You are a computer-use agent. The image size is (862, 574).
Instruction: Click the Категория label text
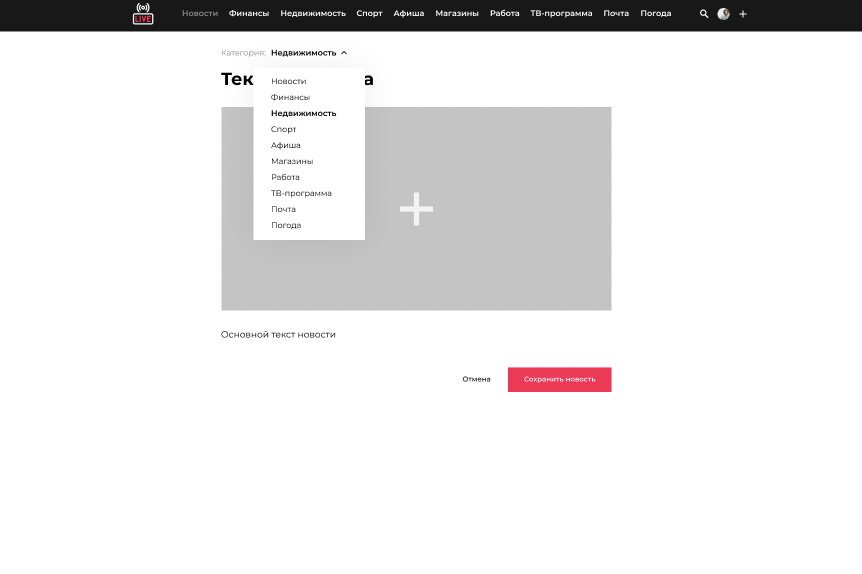click(x=244, y=53)
